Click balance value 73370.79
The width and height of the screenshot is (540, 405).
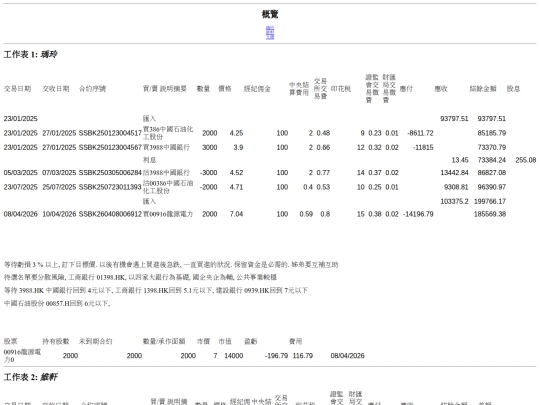[491, 147]
